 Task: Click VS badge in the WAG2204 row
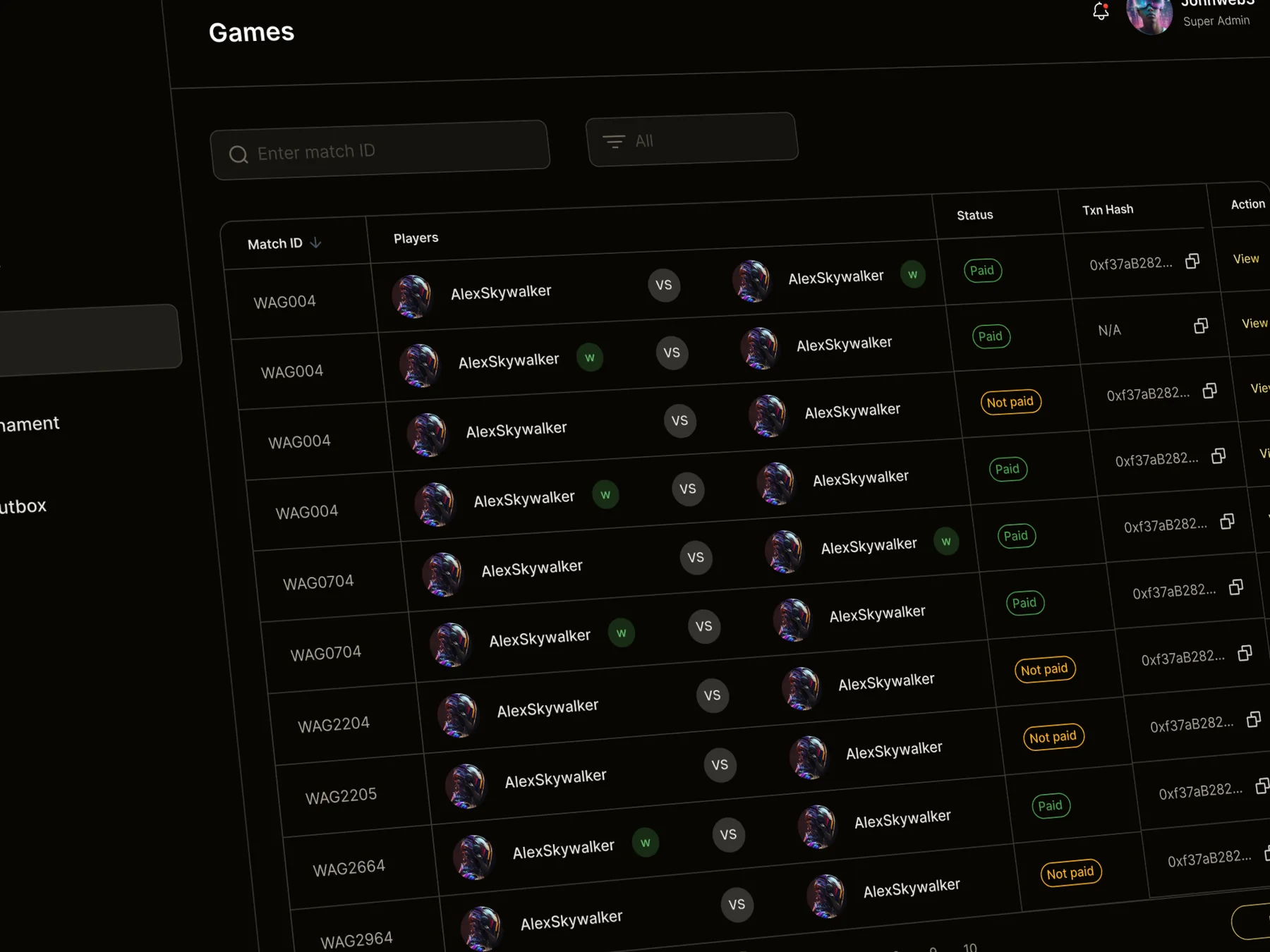click(712, 695)
